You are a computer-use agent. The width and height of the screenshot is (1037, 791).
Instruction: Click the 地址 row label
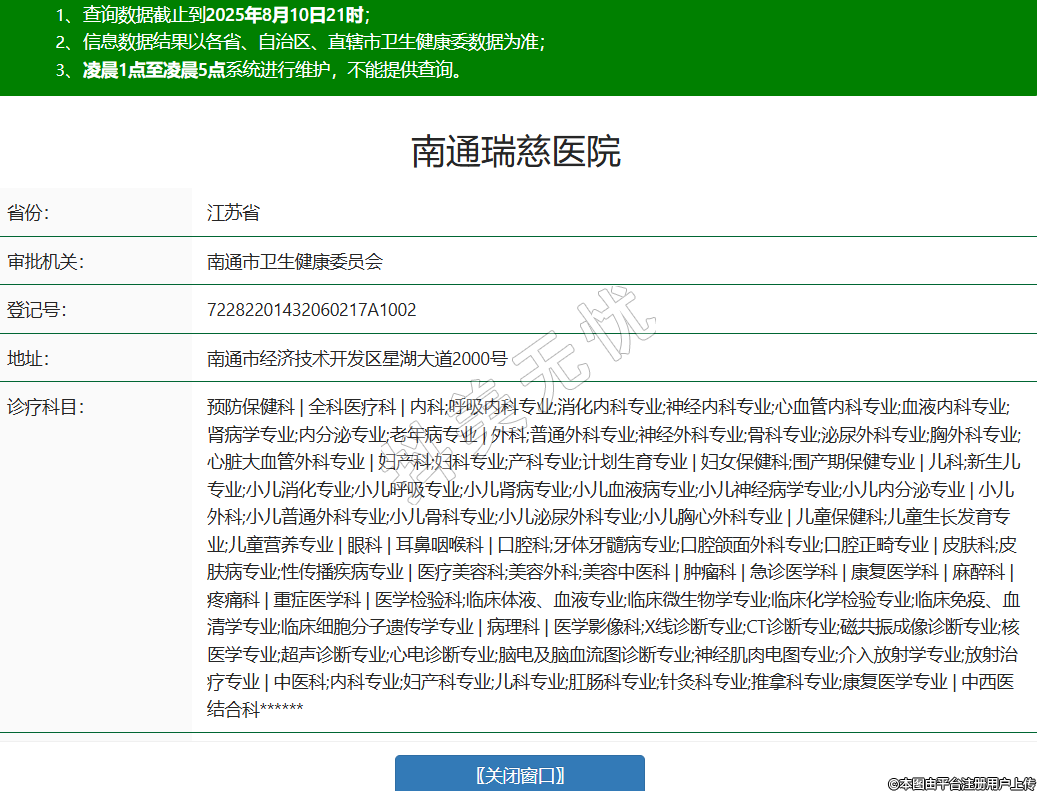pyautogui.click(x=28, y=358)
